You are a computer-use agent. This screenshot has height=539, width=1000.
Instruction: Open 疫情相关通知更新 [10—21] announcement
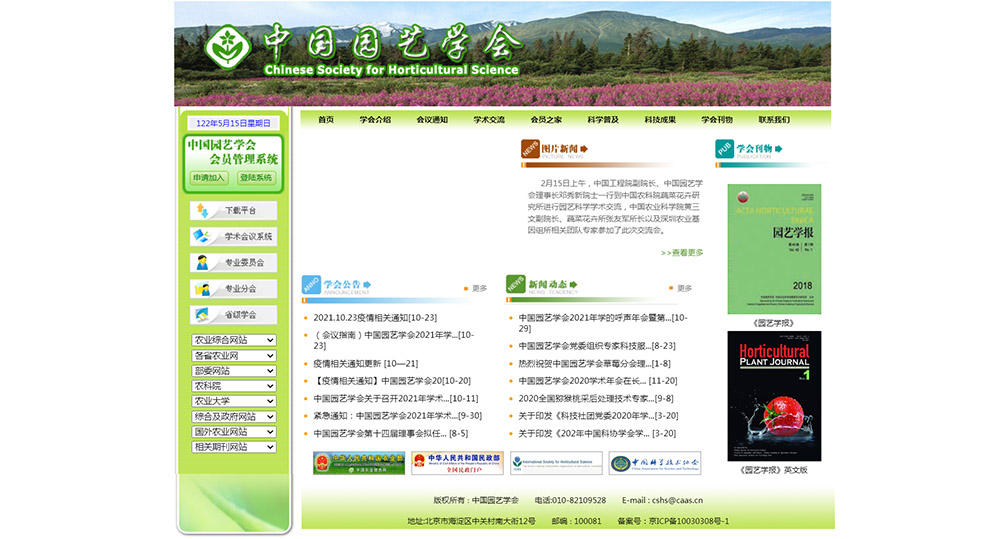tap(365, 364)
